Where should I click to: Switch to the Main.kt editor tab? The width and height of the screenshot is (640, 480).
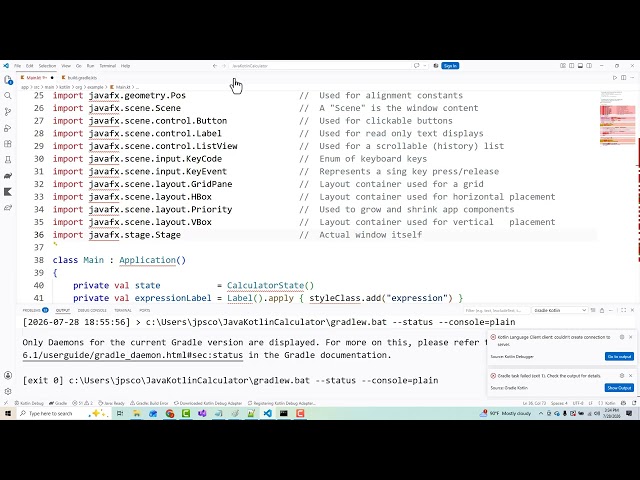(x=37, y=78)
